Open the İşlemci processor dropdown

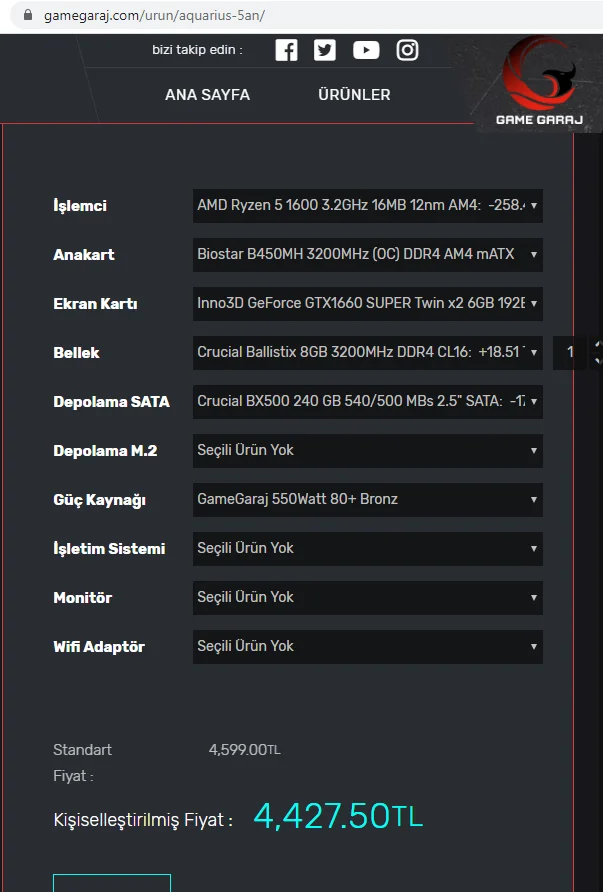[367, 205]
